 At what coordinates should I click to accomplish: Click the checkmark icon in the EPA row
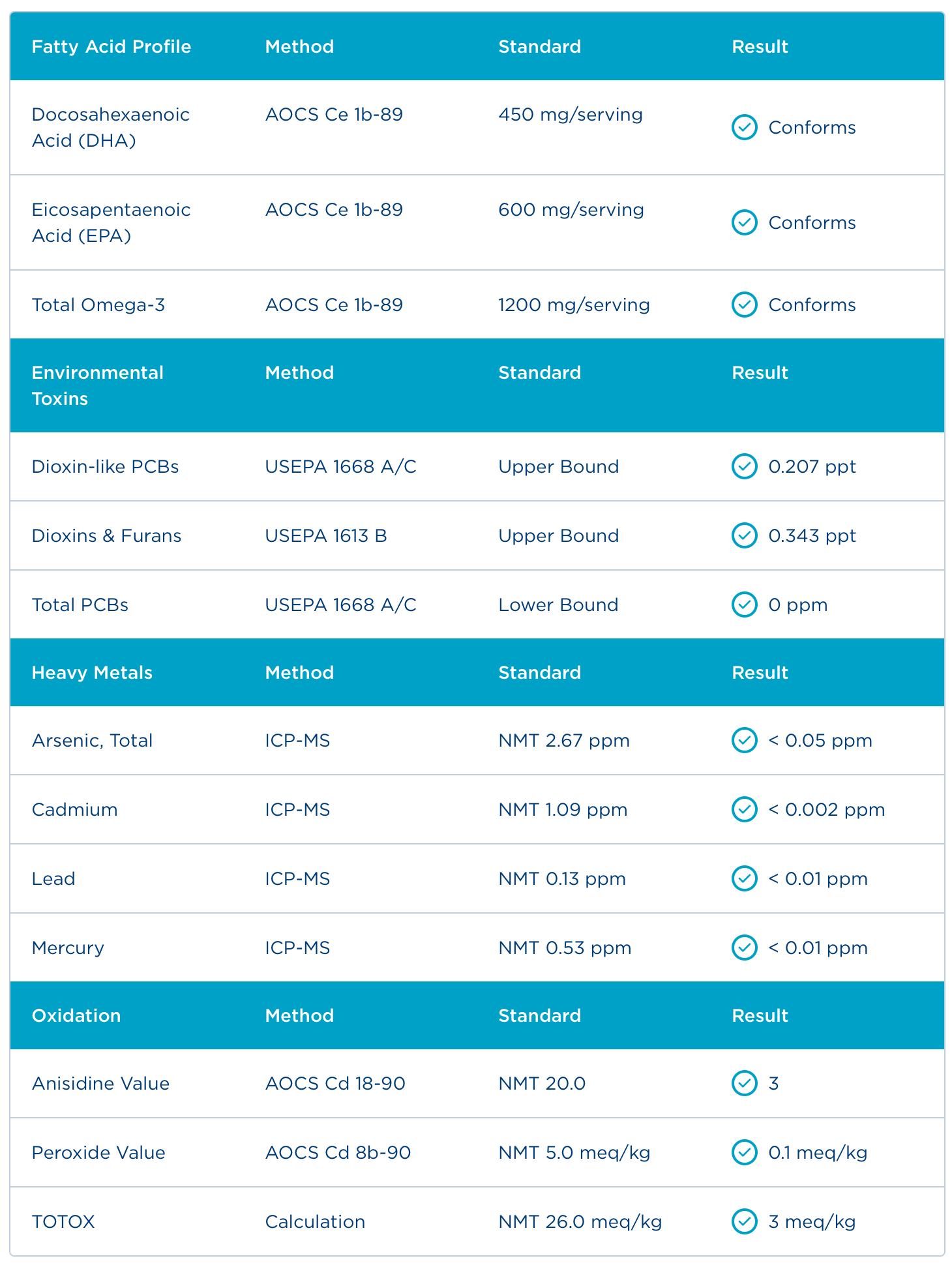(744, 223)
